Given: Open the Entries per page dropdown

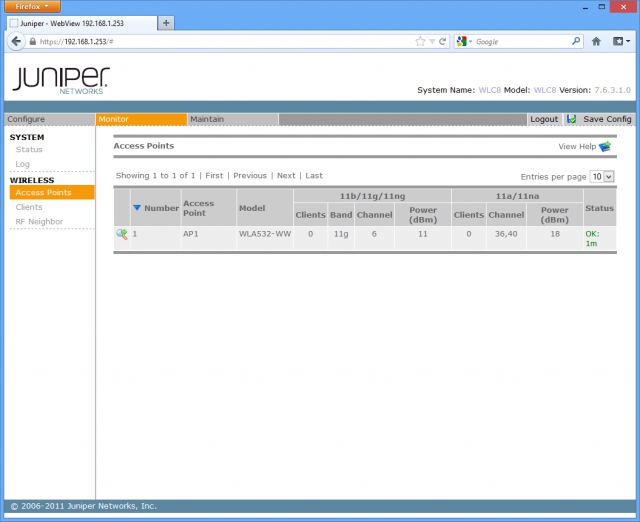Looking at the screenshot, I should coord(602,176).
